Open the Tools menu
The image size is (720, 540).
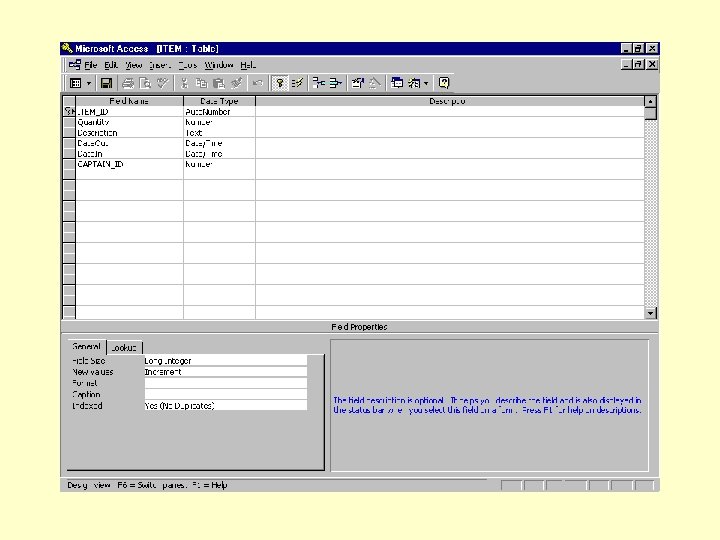tap(187, 65)
